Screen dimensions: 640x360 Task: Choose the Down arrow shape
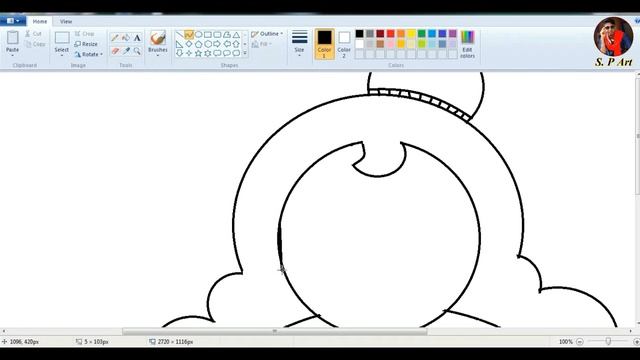pos(180,53)
